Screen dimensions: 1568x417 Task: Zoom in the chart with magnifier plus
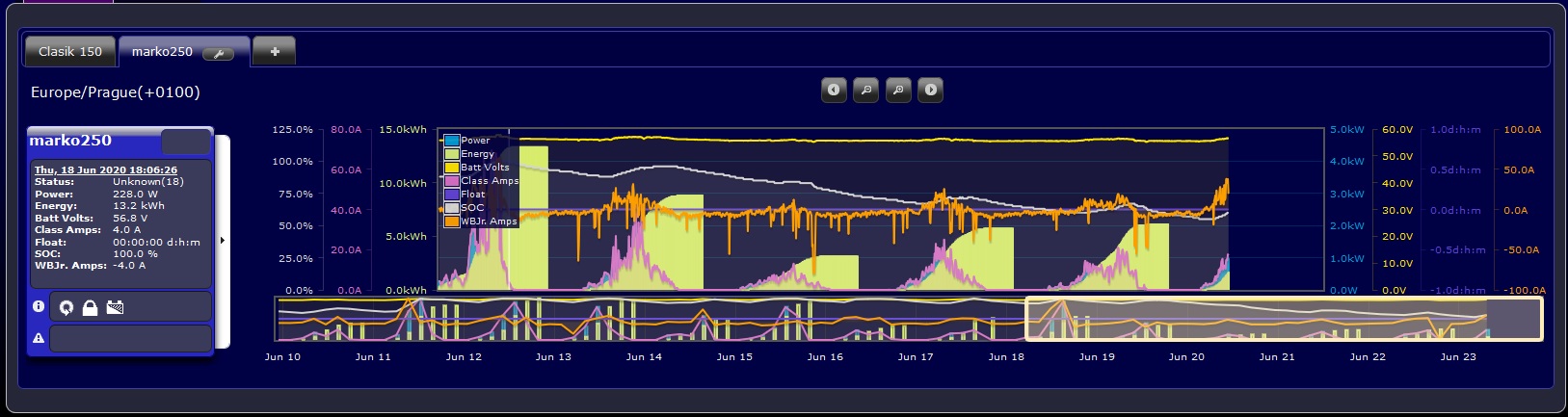click(x=898, y=90)
